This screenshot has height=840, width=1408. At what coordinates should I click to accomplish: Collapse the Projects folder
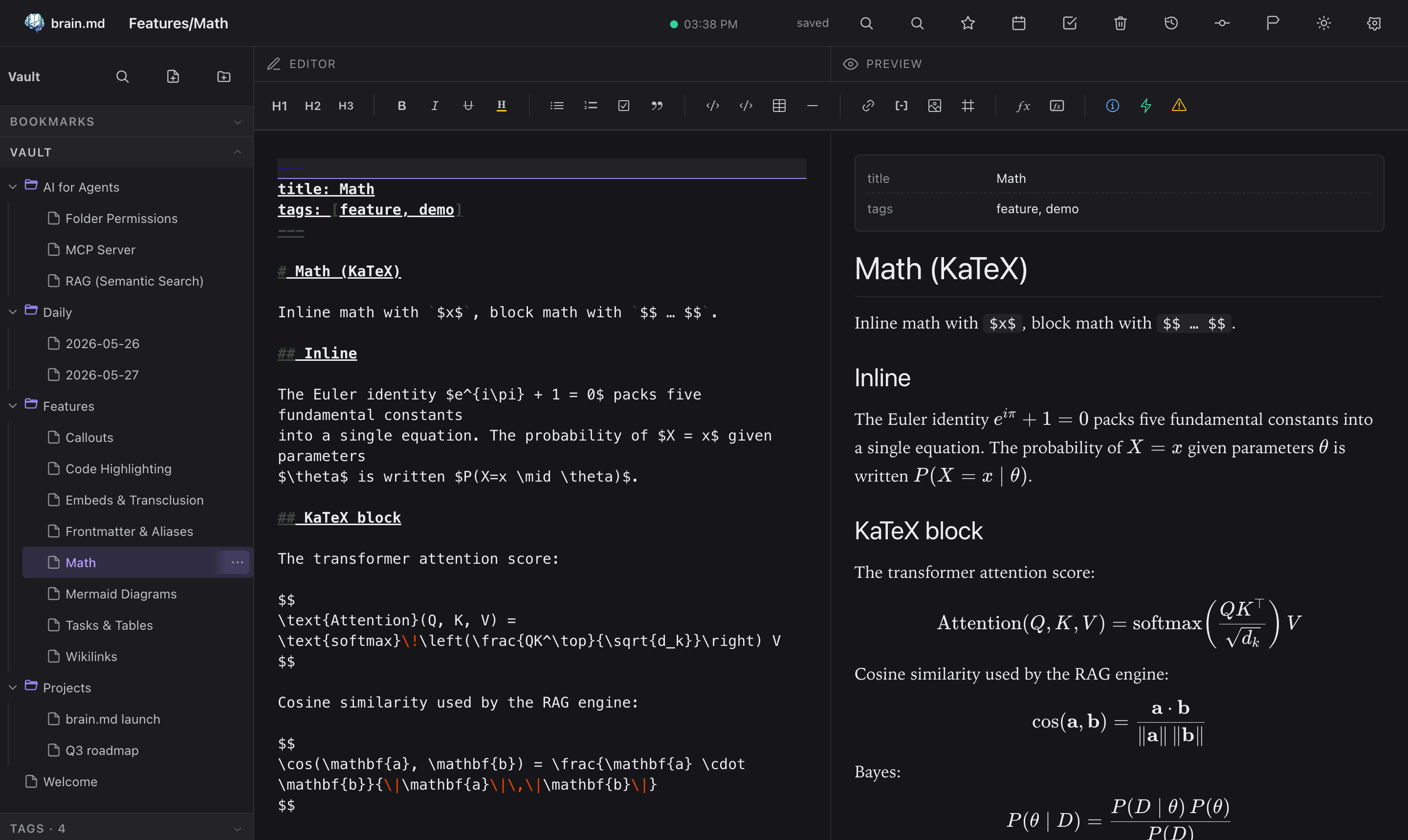pos(12,688)
